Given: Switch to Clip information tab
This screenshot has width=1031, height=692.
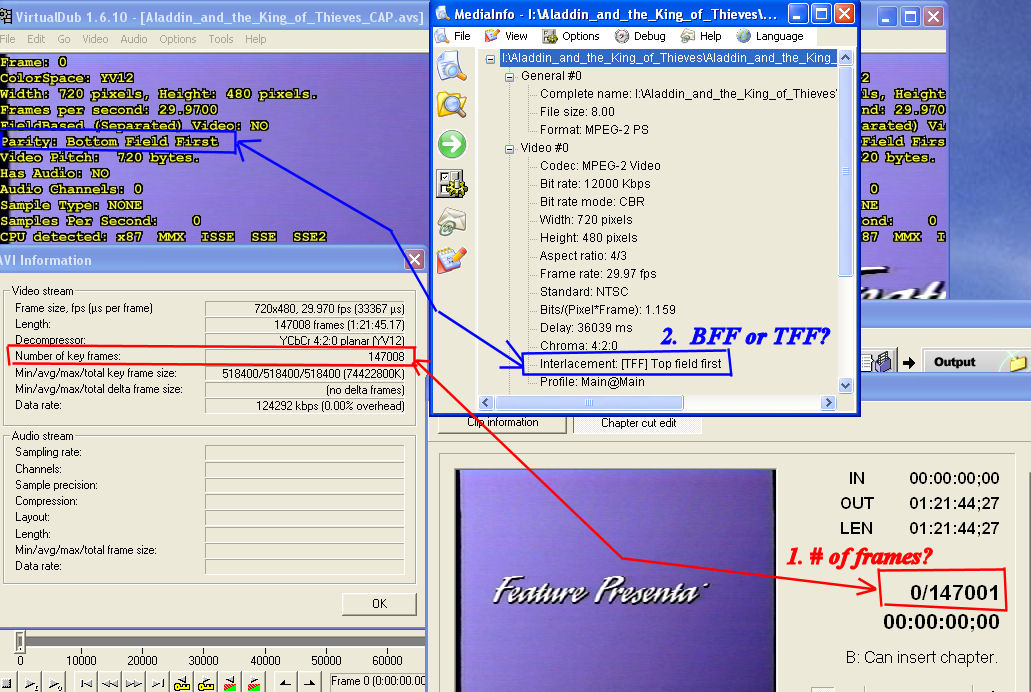Looking at the screenshot, I should 502,423.
